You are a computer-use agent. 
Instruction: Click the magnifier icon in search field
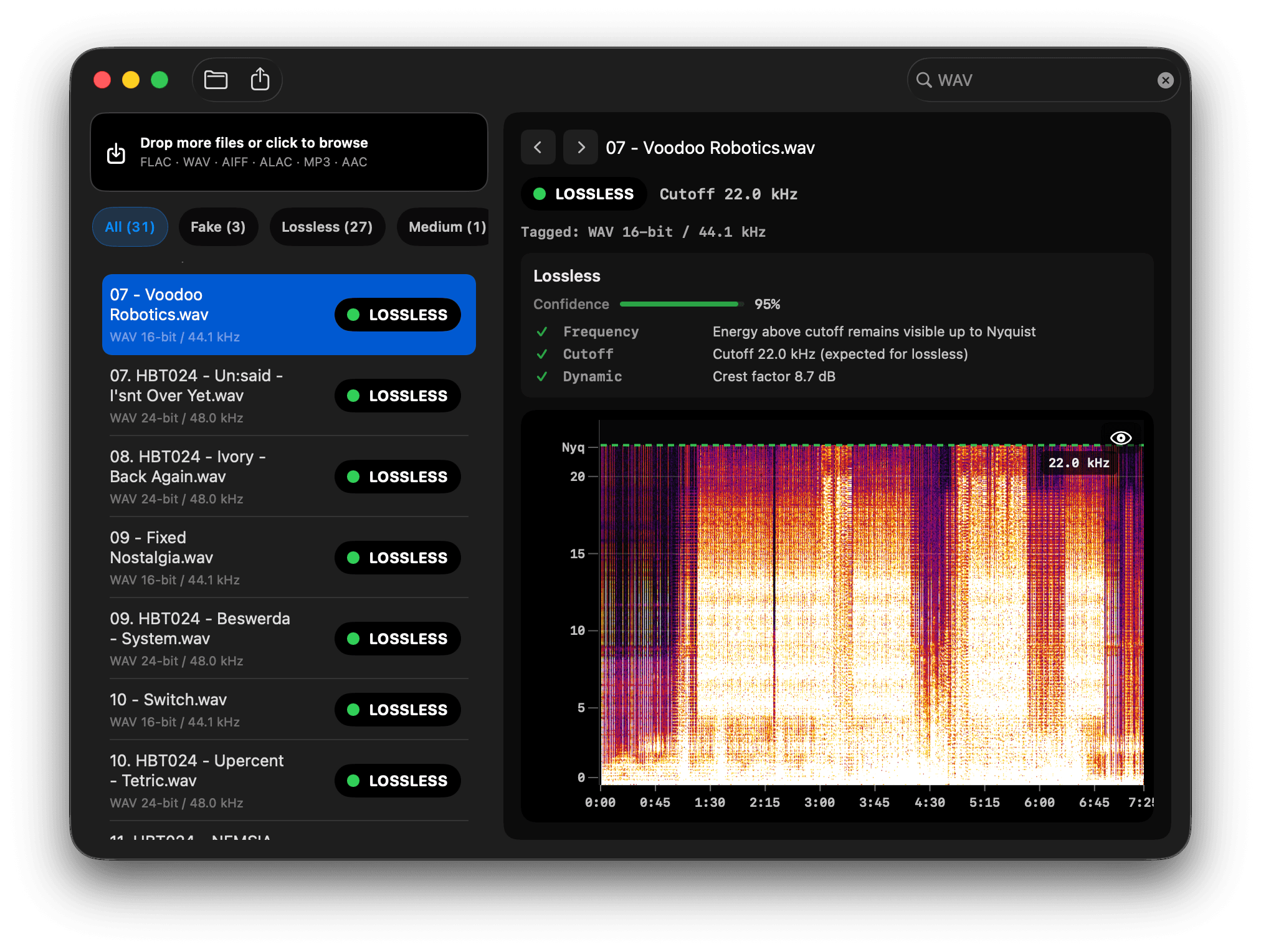[924, 80]
